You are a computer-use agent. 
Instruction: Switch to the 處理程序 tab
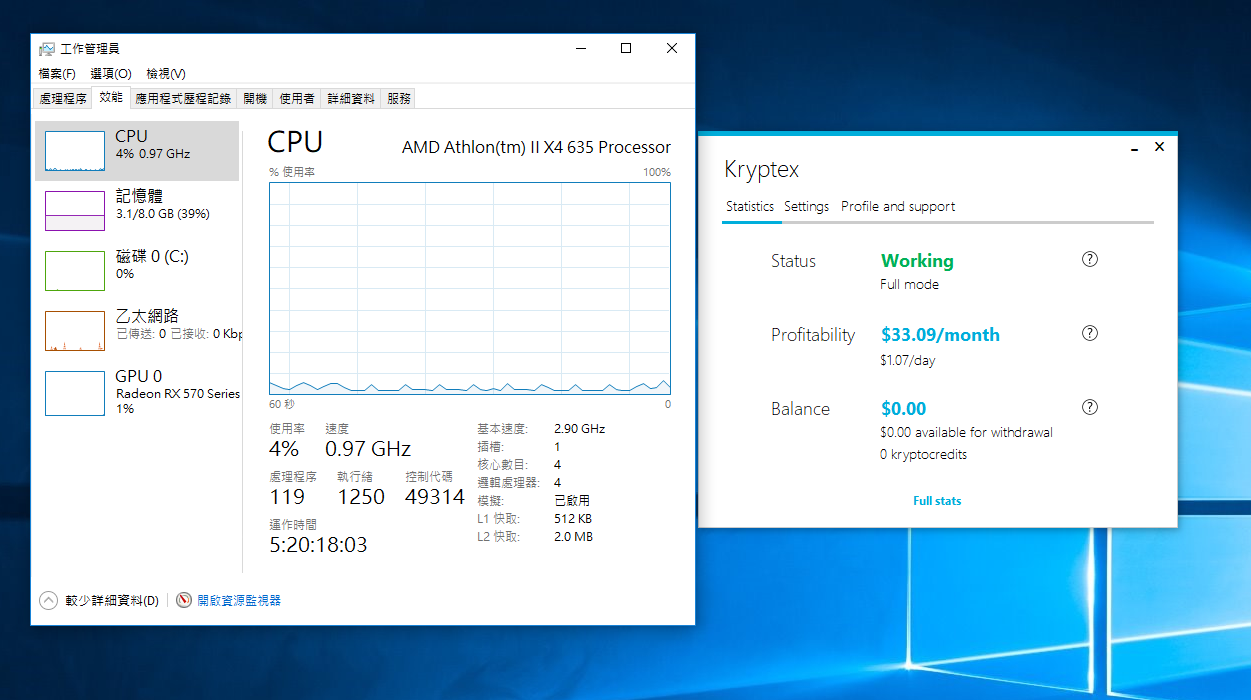tap(62, 98)
